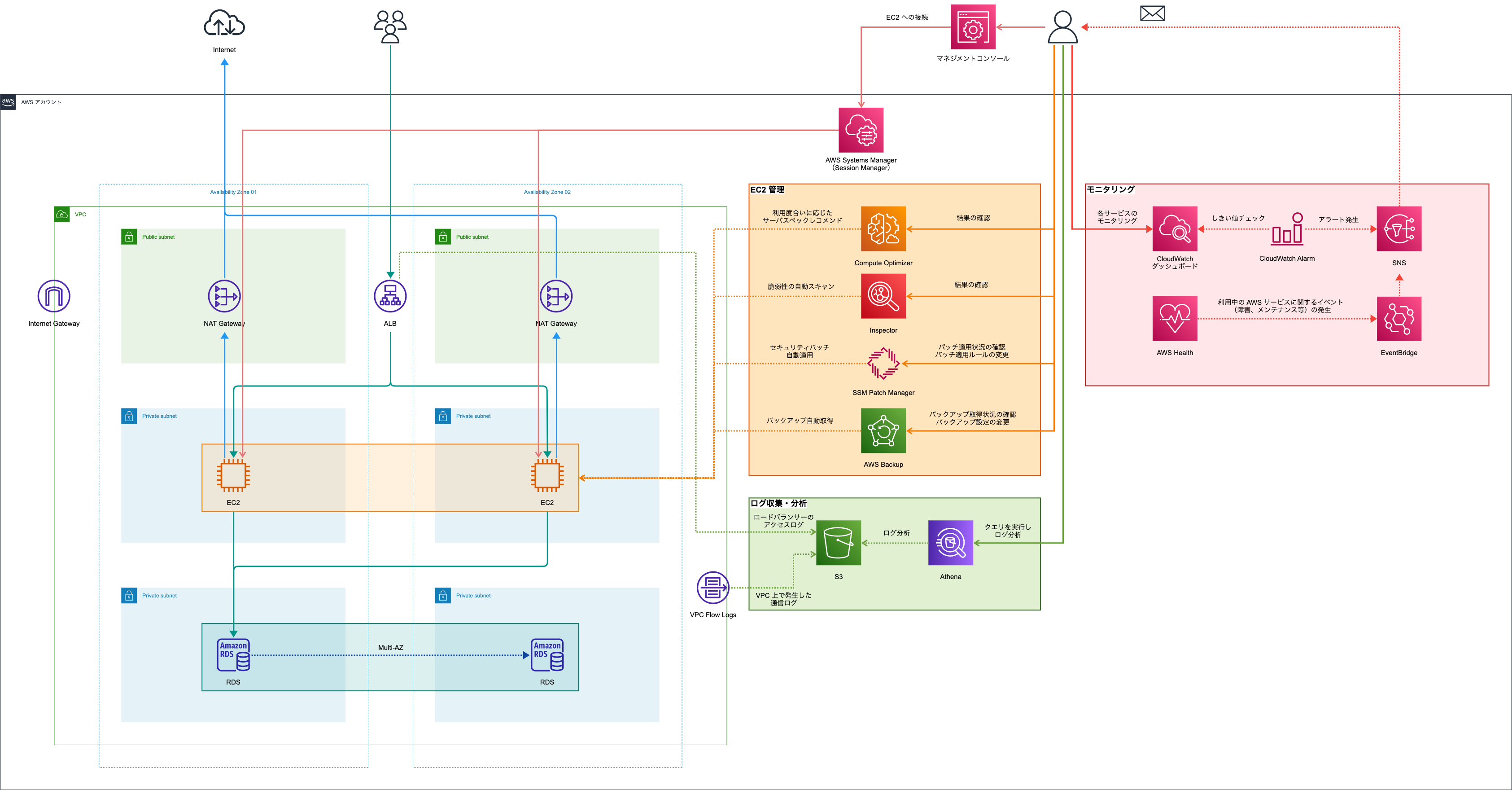Image resolution: width=1512 pixels, height=790 pixels.
Task: Select the EC2 instance icon in Zone 02
Action: [x=547, y=475]
